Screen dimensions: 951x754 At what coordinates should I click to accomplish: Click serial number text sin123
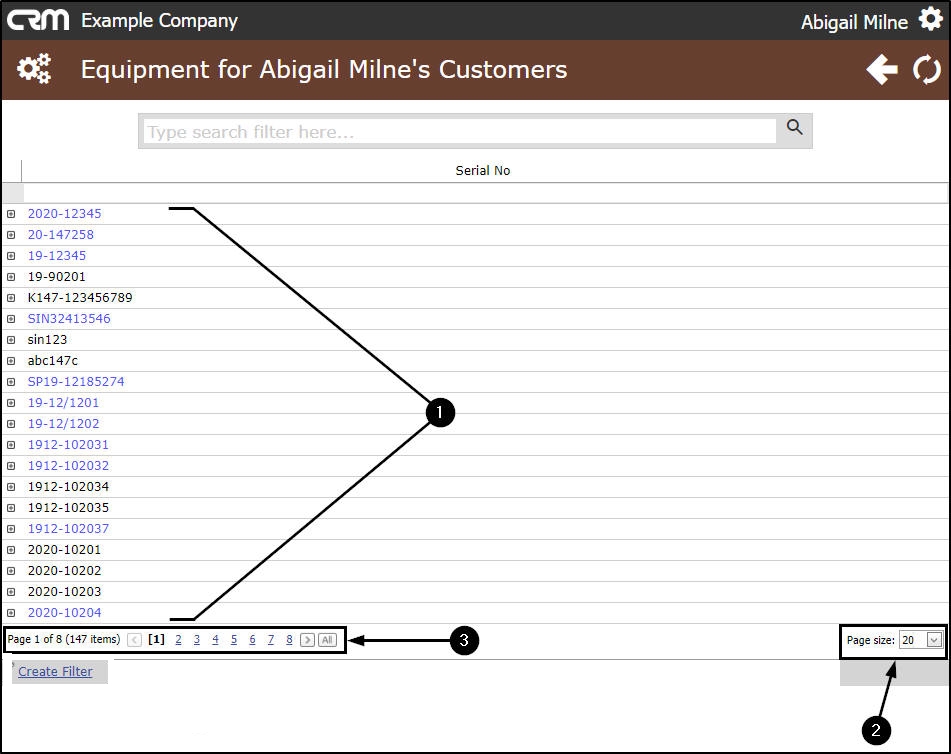[x=47, y=340]
